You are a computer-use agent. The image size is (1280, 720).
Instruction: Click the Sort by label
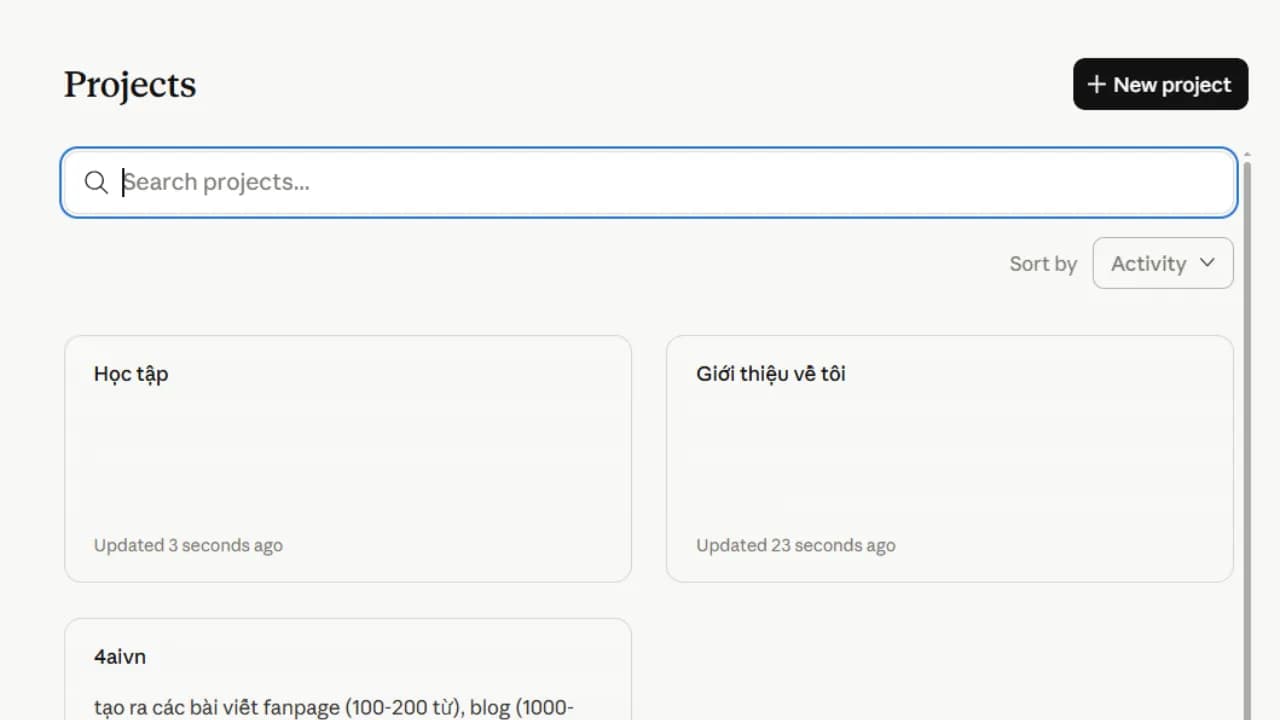[1042, 264]
